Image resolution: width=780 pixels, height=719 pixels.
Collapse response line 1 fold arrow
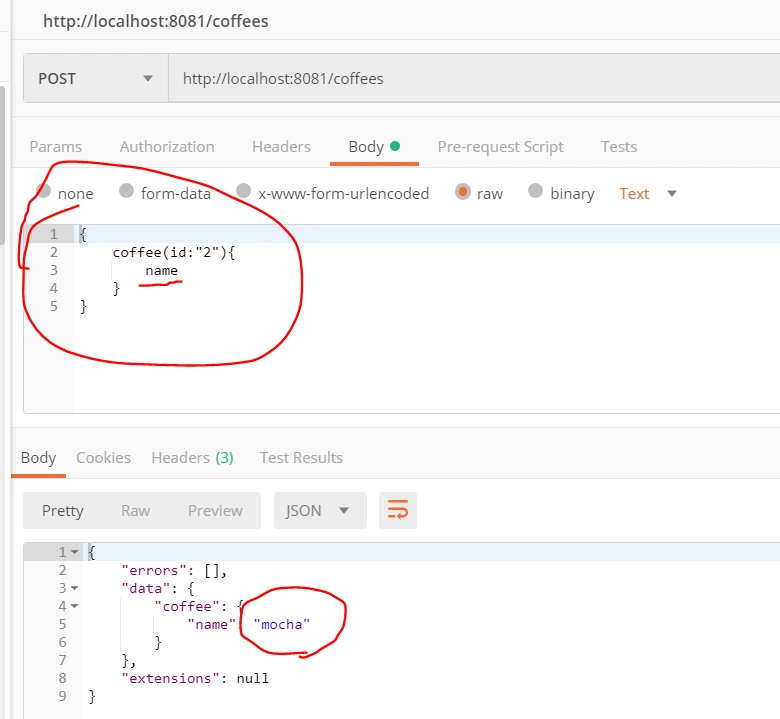point(75,552)
